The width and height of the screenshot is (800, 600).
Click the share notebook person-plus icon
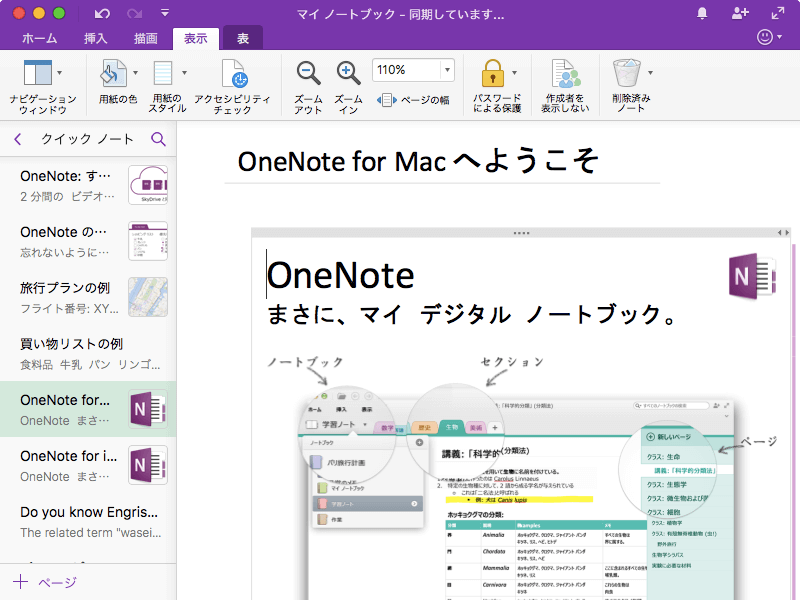point(740,14)
